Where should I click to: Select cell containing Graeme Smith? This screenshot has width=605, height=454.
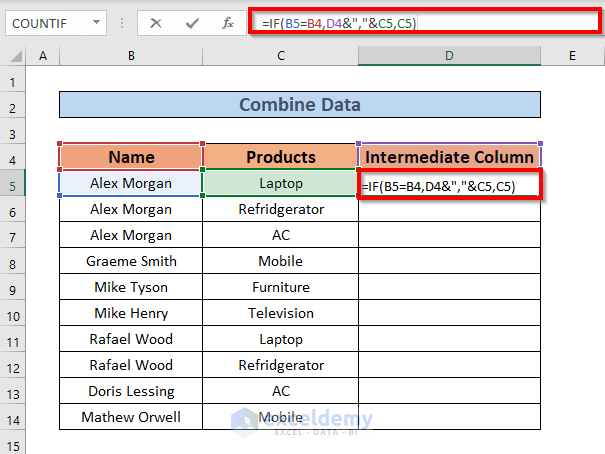point(131,262)
